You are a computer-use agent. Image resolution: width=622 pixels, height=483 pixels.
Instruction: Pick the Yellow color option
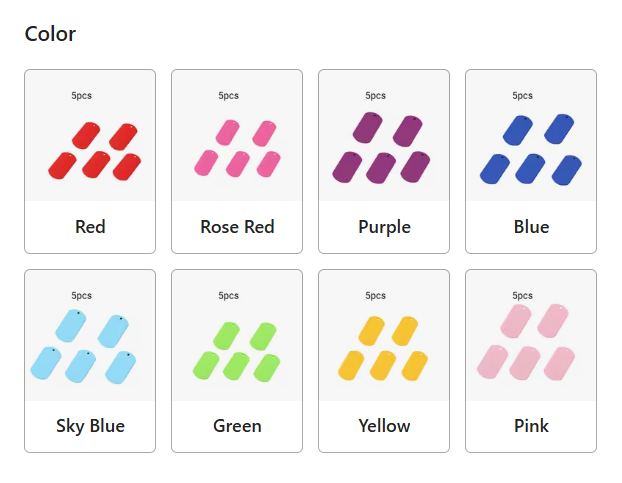point(384,361)
